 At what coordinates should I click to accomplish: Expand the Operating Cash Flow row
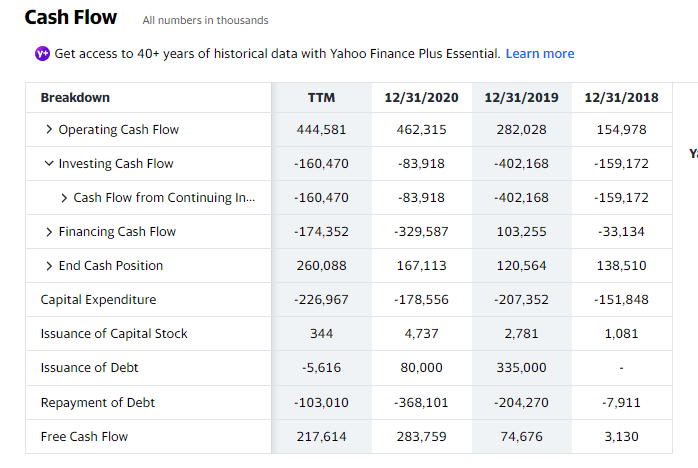click(49, 130)
